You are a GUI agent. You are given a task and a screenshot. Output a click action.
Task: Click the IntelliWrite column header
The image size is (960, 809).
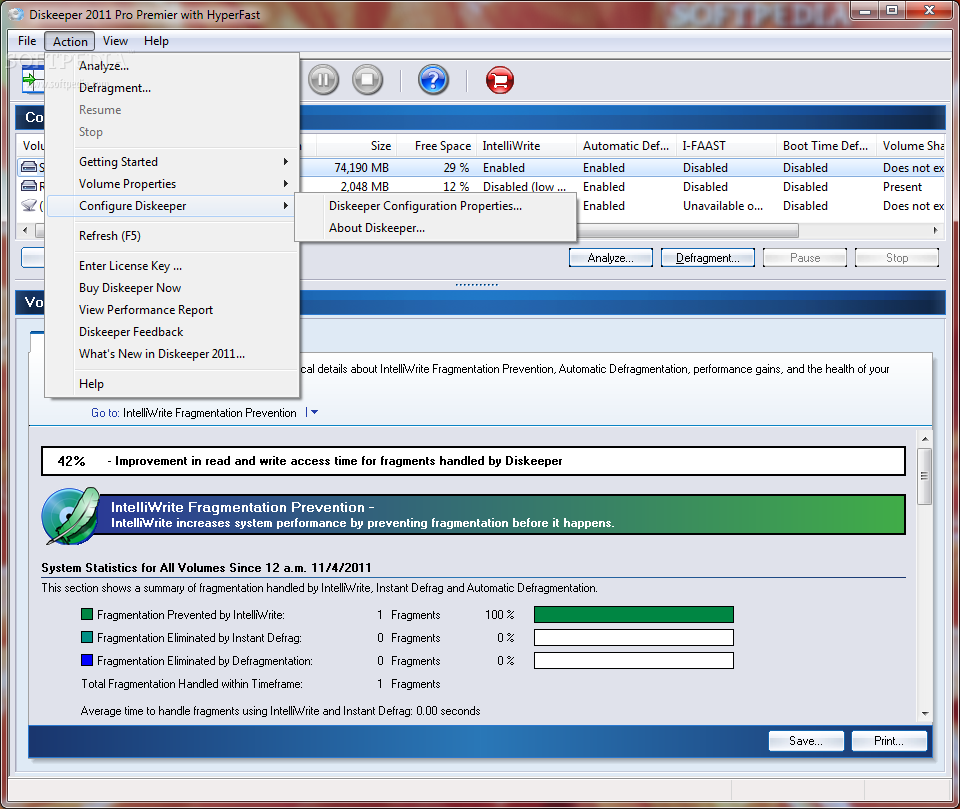pyautogui.click(x=526, y=146)
